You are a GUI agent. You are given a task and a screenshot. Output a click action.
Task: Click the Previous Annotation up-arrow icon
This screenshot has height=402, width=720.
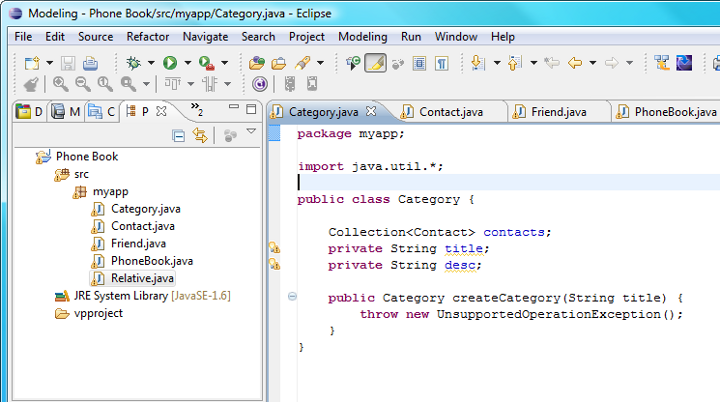click(515, 63)
